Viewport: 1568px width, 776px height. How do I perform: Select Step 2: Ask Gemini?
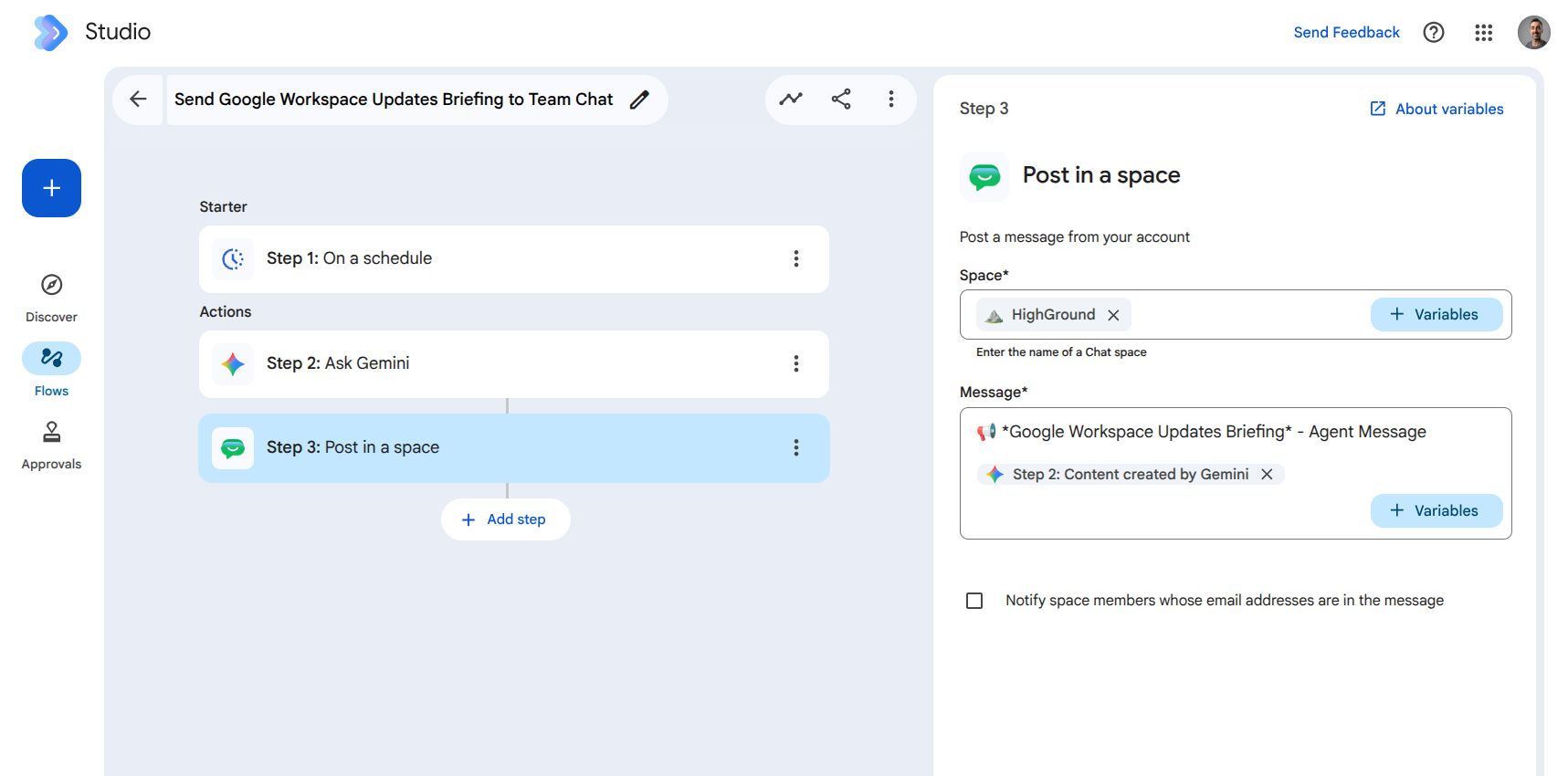(514, 364)
